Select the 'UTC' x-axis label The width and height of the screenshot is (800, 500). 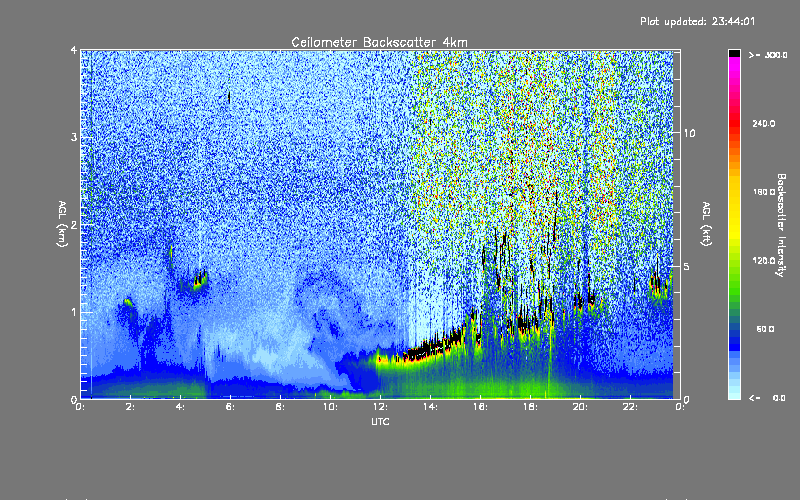(380, 421)
